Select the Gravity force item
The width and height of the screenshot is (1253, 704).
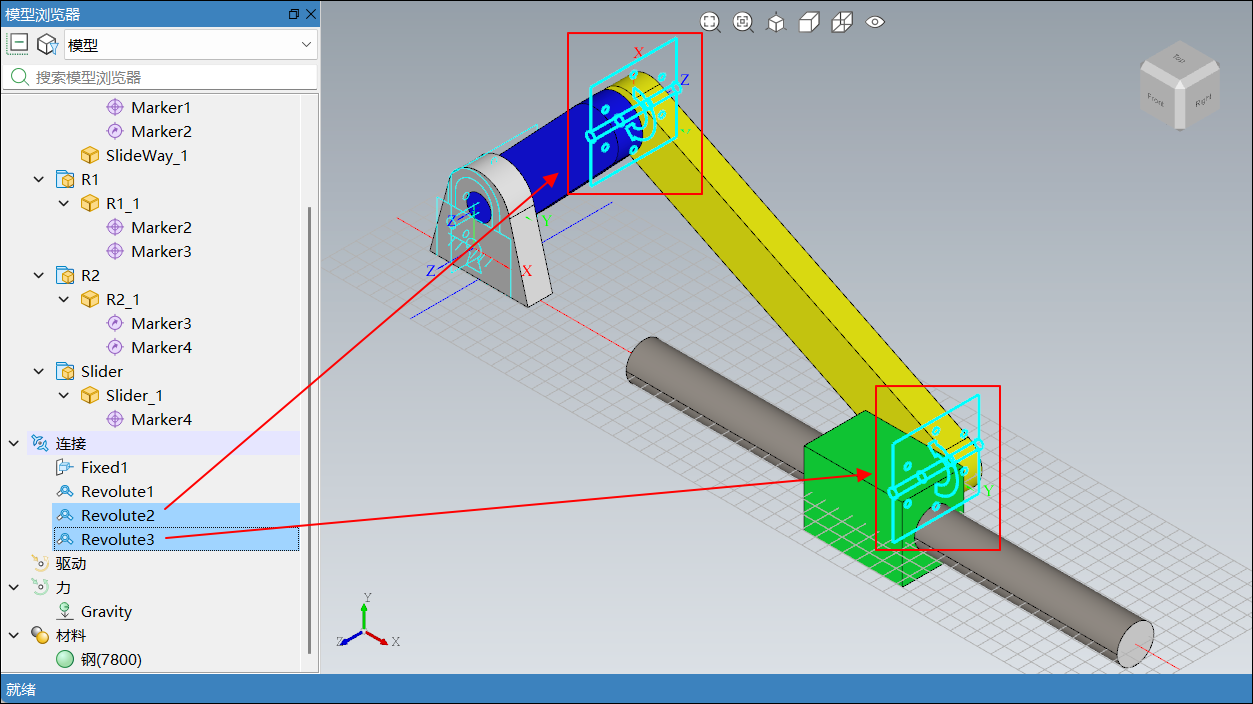[x=106, y=611]
